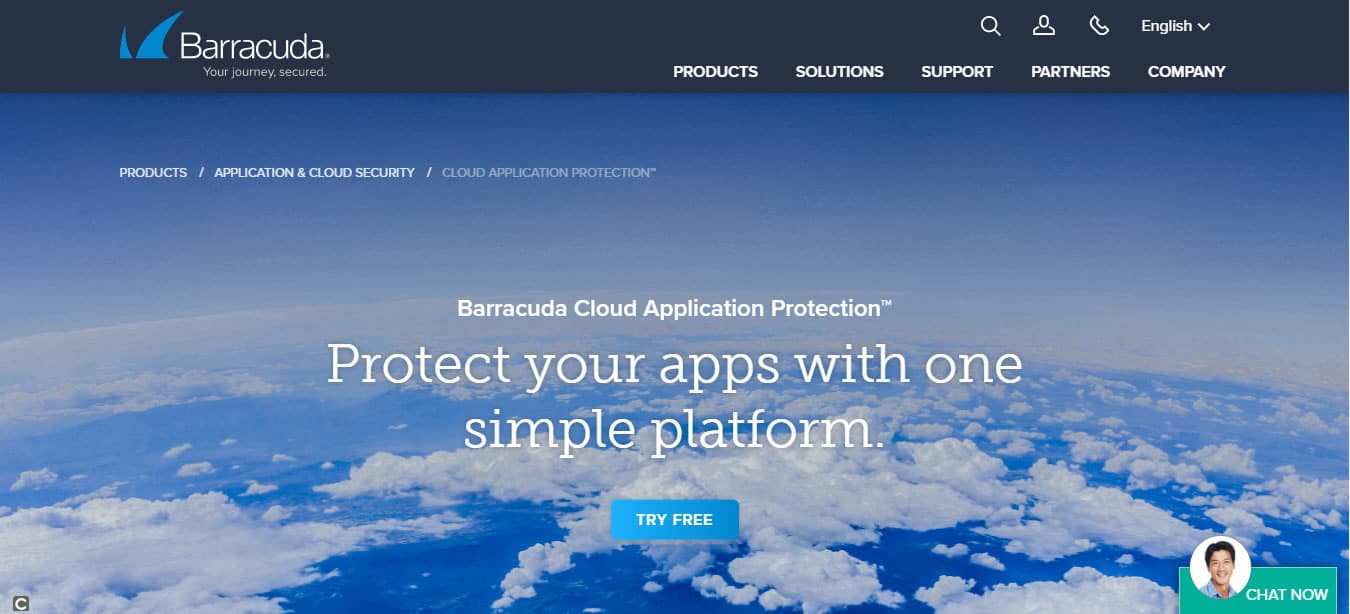1350x614 pixels.
Task: Open Application & Cloud Security breadcrumb
Action: pyautogui.click(x=314, y=173)
